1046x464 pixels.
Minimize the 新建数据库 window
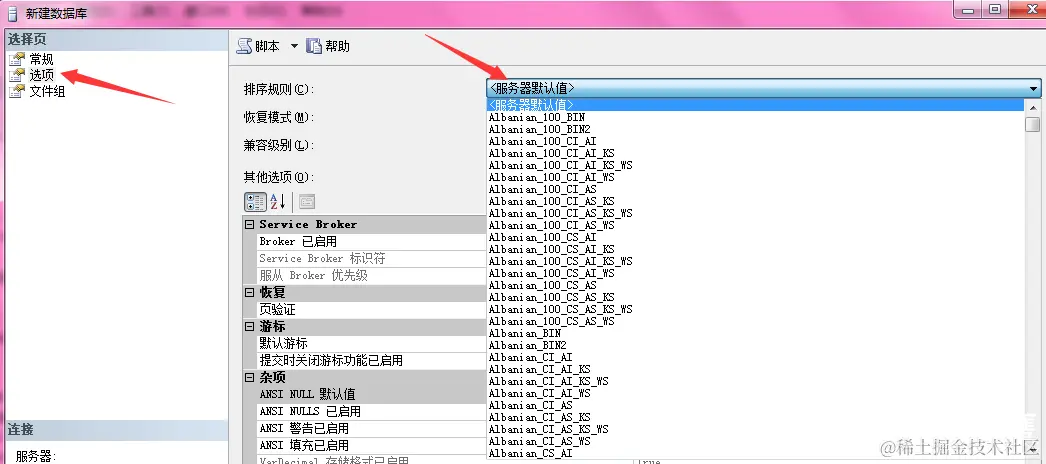pyautogui.click(x=967, y=10)
